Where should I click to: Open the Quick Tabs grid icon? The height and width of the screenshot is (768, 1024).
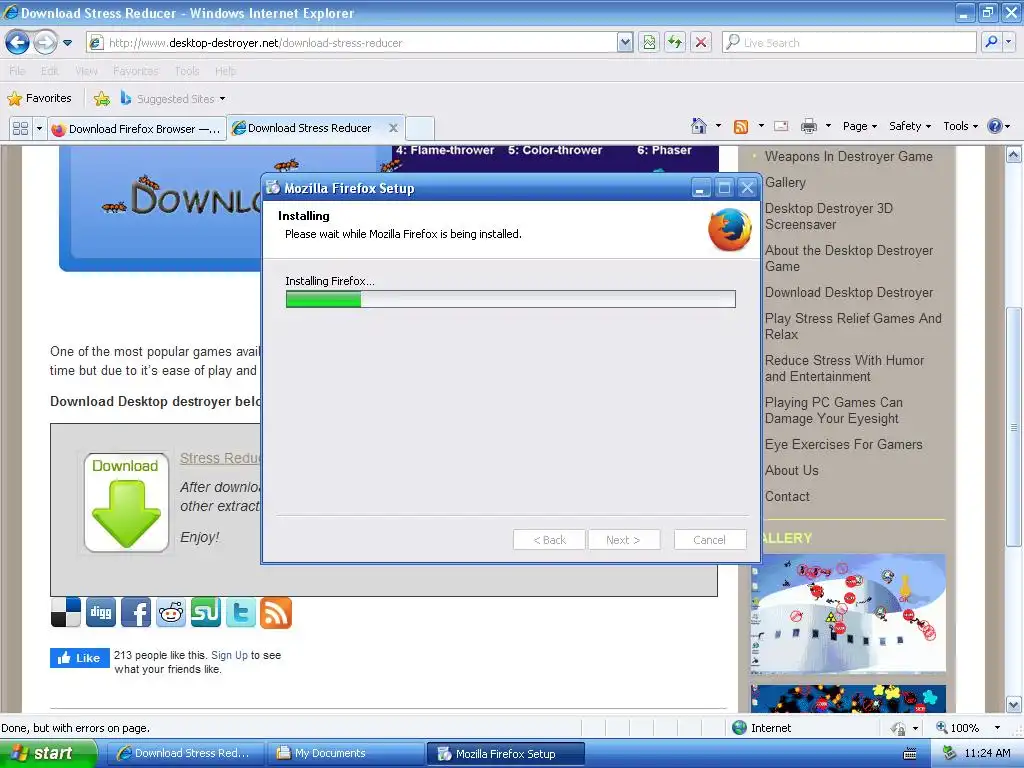click(x=20, y=128)
